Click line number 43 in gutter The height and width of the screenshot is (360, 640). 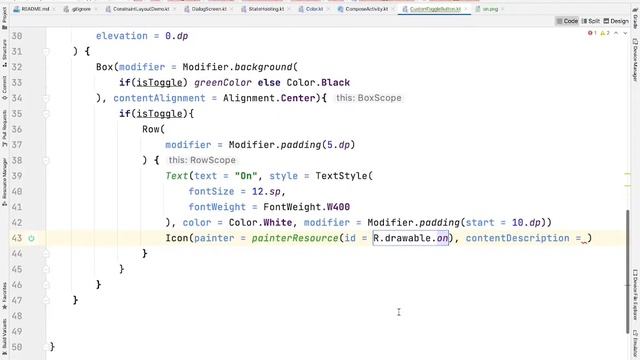[17, 238]
